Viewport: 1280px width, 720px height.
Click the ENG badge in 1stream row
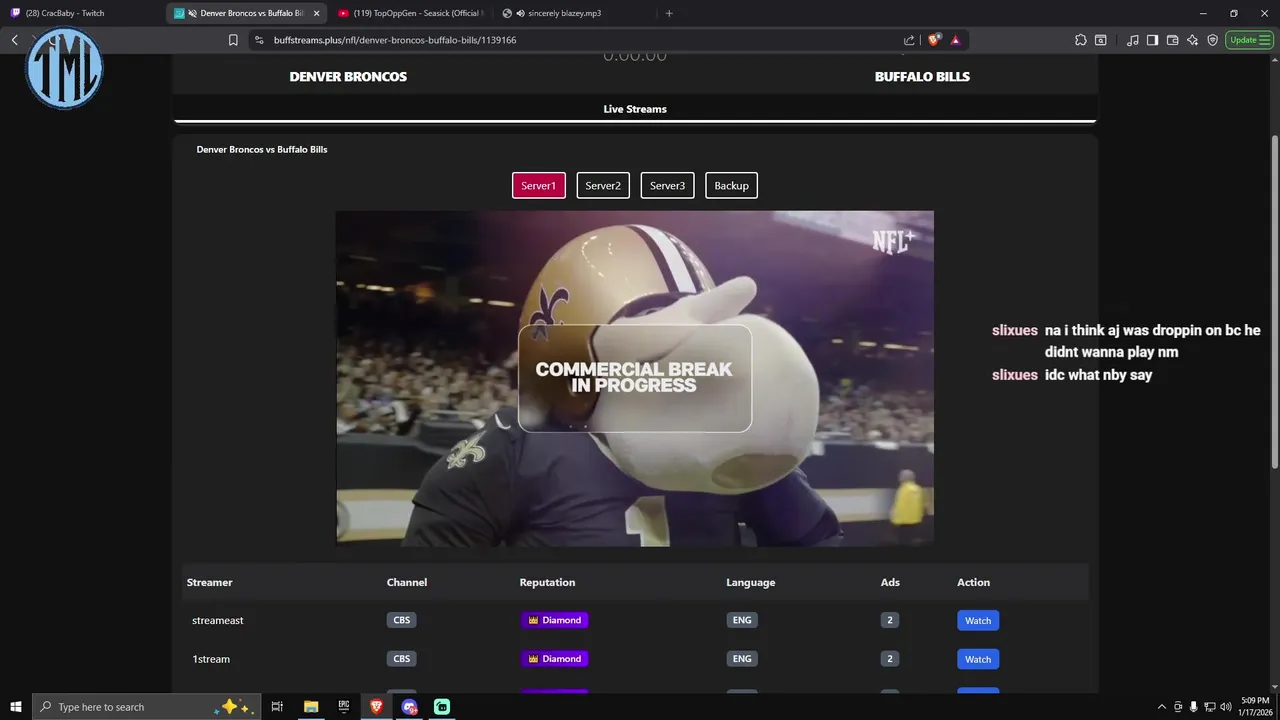742,659
